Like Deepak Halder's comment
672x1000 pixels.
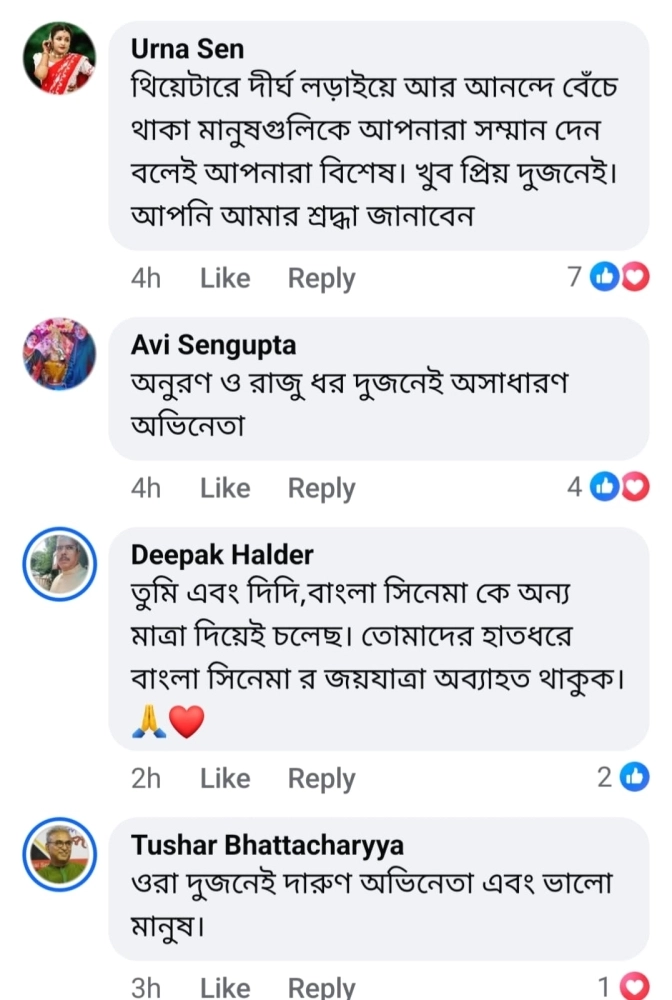point(225,778)
